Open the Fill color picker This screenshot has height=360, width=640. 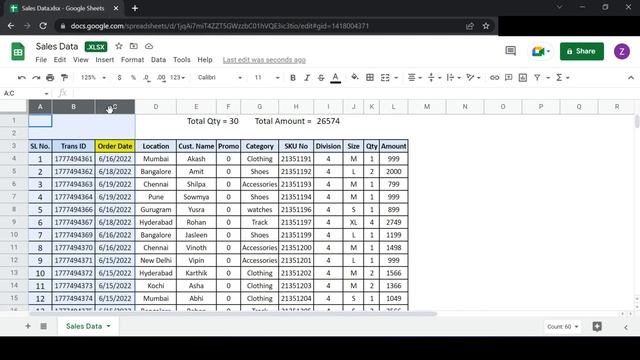point(355,77)
